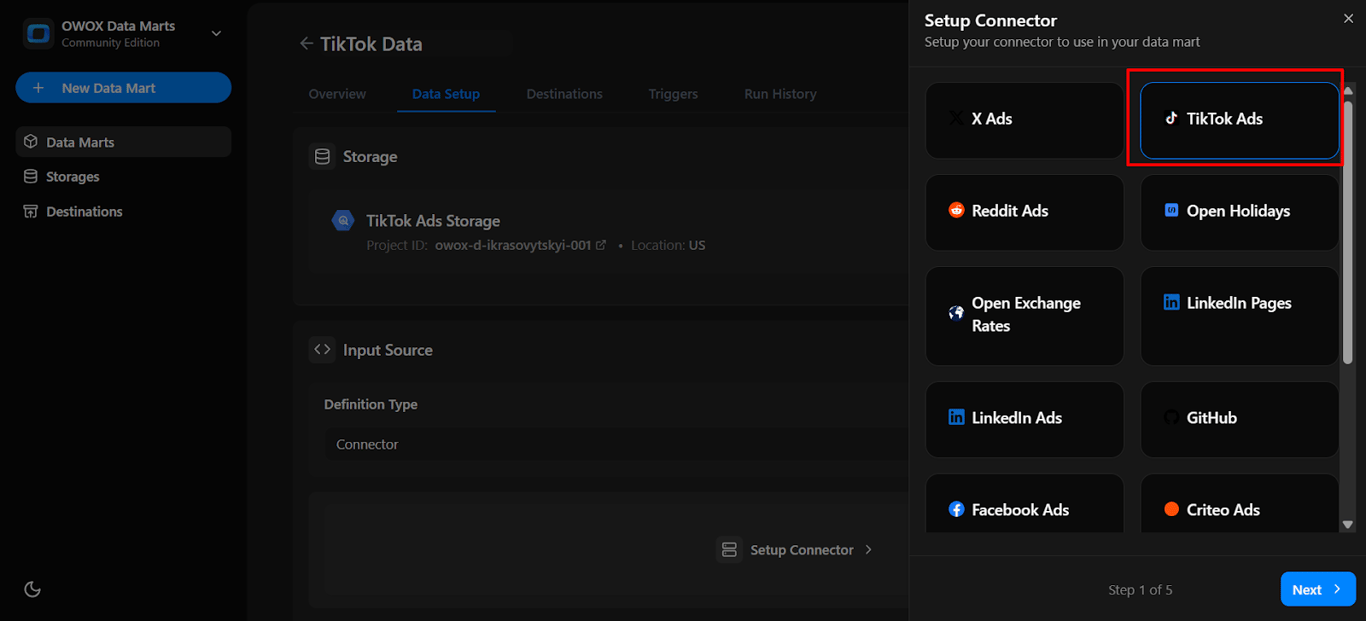
Task: Switch to the Destinations tab
Action: point(565,94)
